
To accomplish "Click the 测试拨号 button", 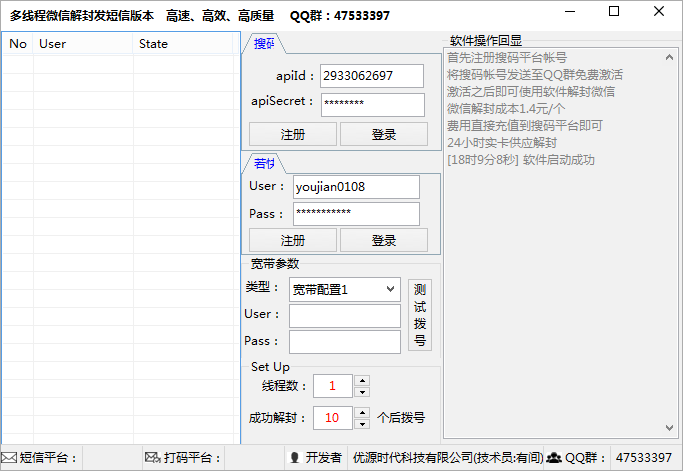I will pyautogui.click(x=420, y=315).
